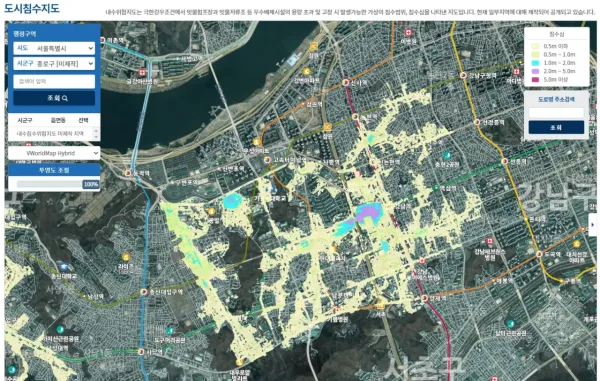Click the 선정릉역 subway station marker
600x381 pixels.
pos(477,122)
